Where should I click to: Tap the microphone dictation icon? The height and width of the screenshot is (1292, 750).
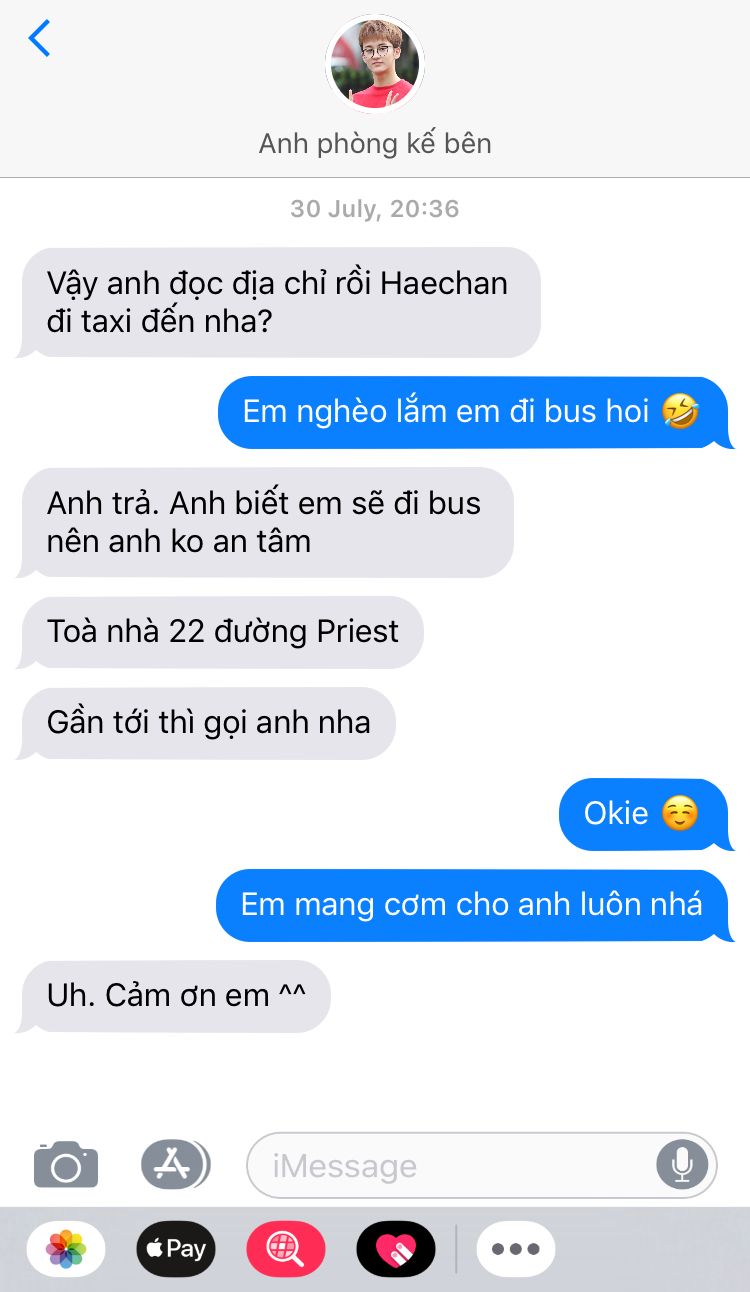(x=682, y=1165)
